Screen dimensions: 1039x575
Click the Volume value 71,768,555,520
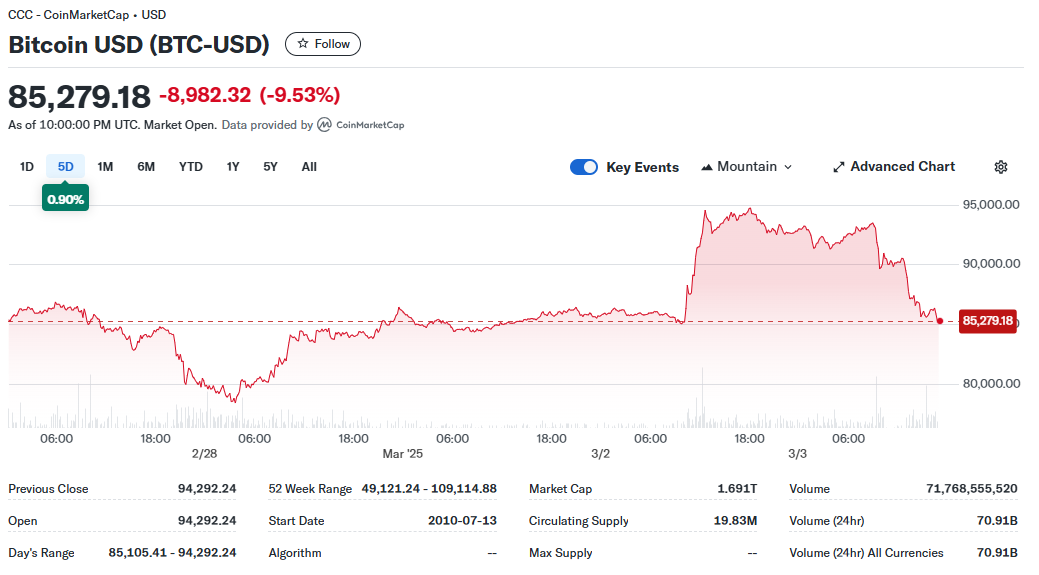coord(971,489)
